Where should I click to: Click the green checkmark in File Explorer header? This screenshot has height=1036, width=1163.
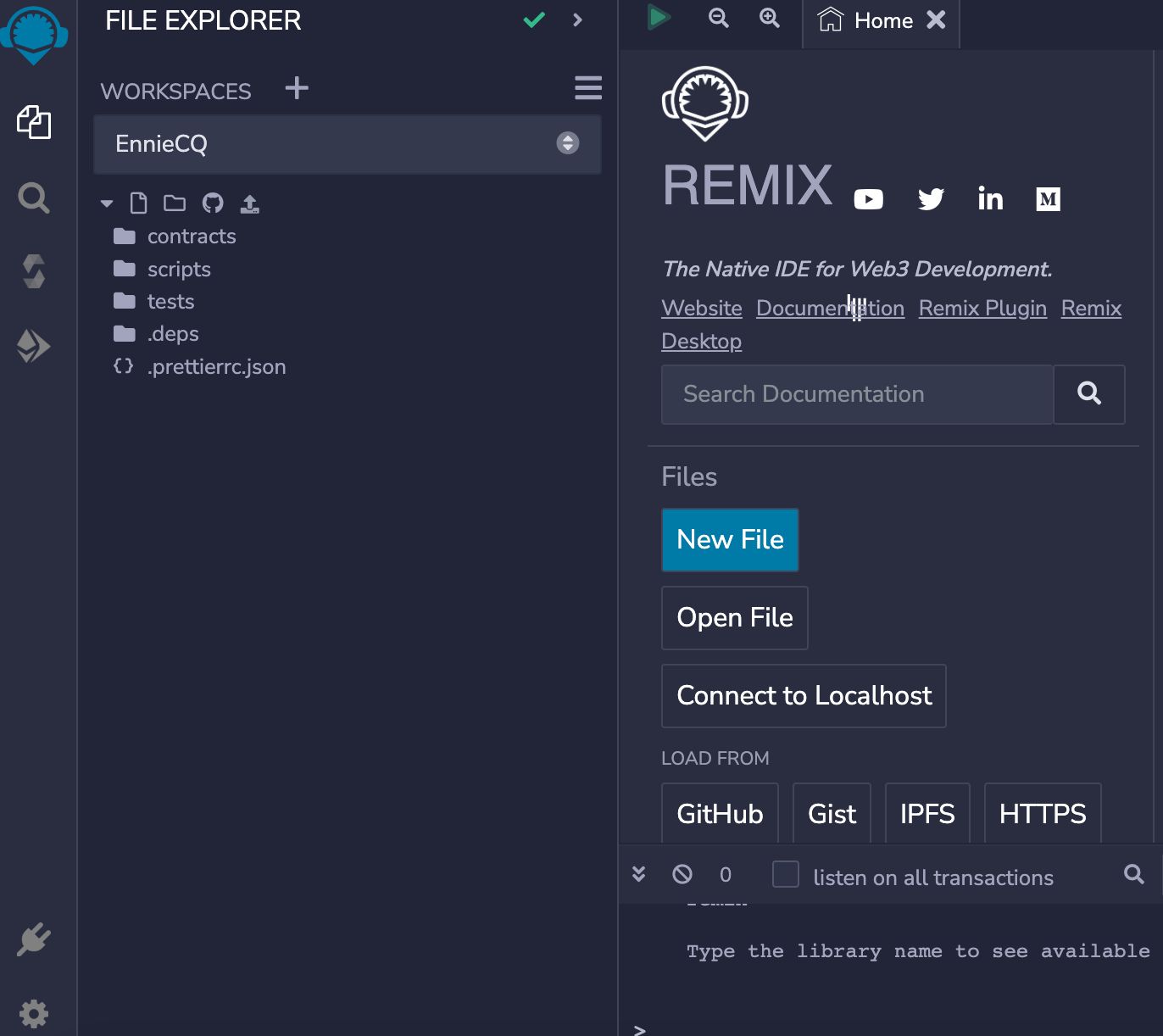[534, 19]
